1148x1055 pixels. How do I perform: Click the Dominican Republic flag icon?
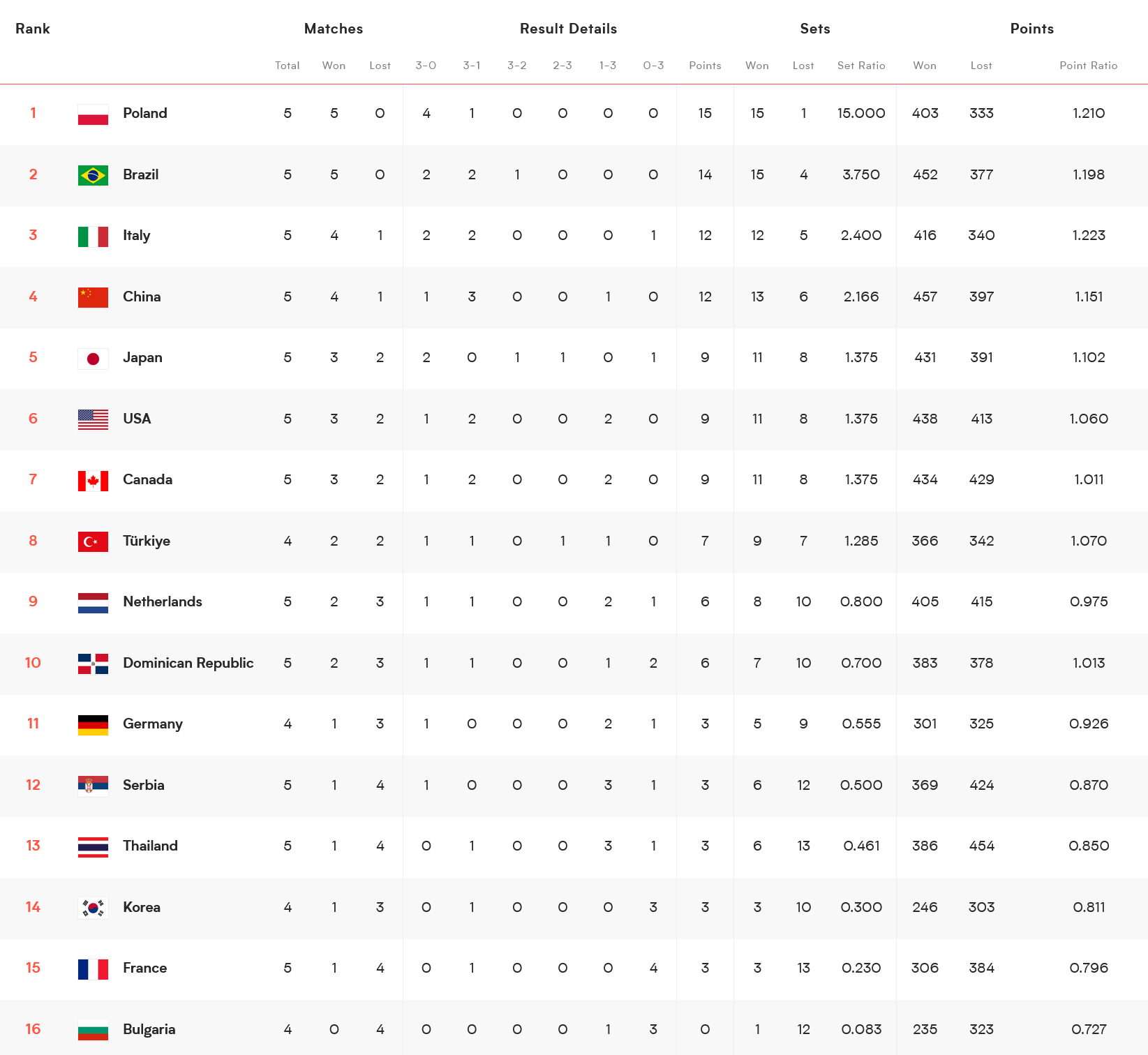[x=93, y=664]
